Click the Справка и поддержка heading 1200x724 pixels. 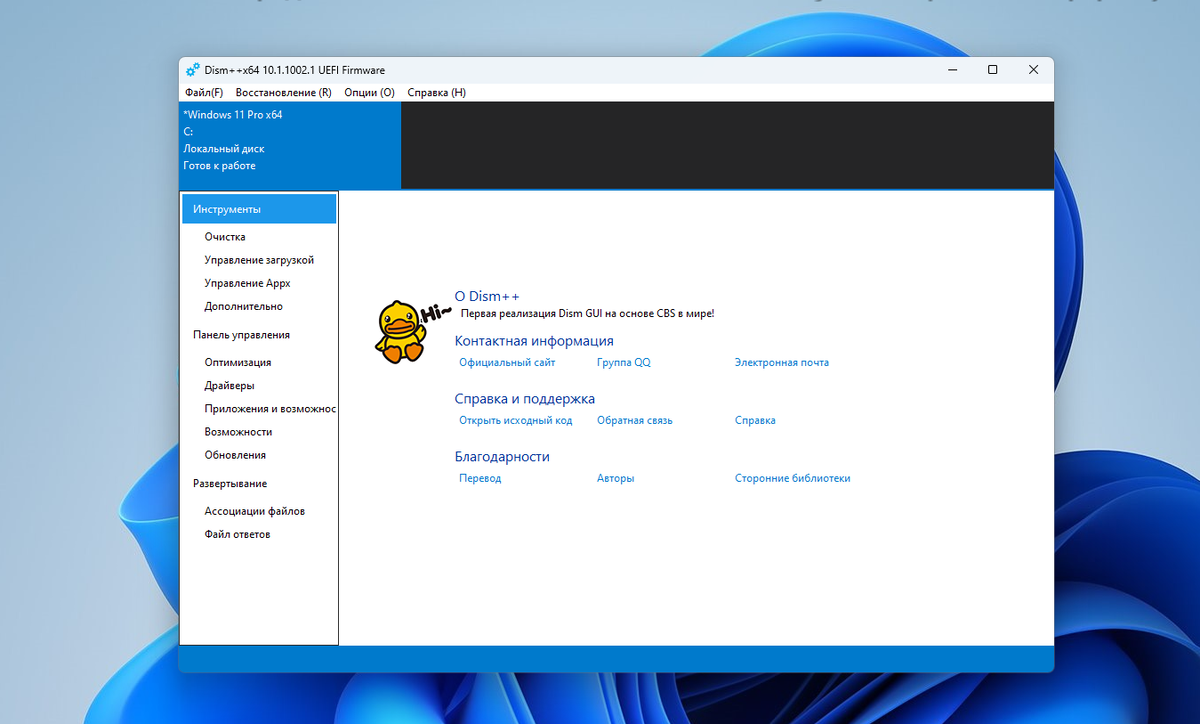[x=525, y=399]
